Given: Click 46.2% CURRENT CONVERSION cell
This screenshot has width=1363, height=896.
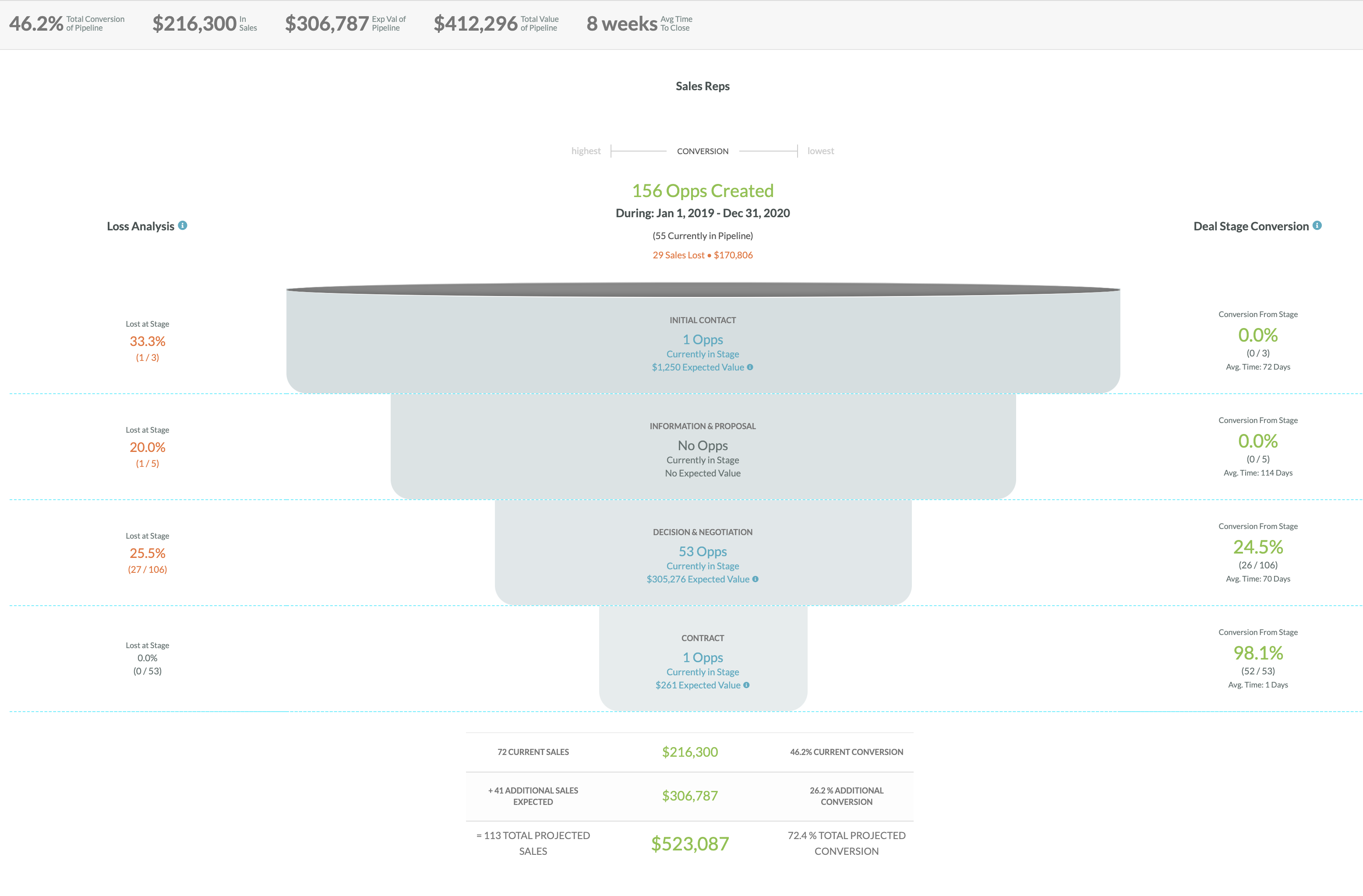Looking at the screenshot, I should (x=847, y=752).
